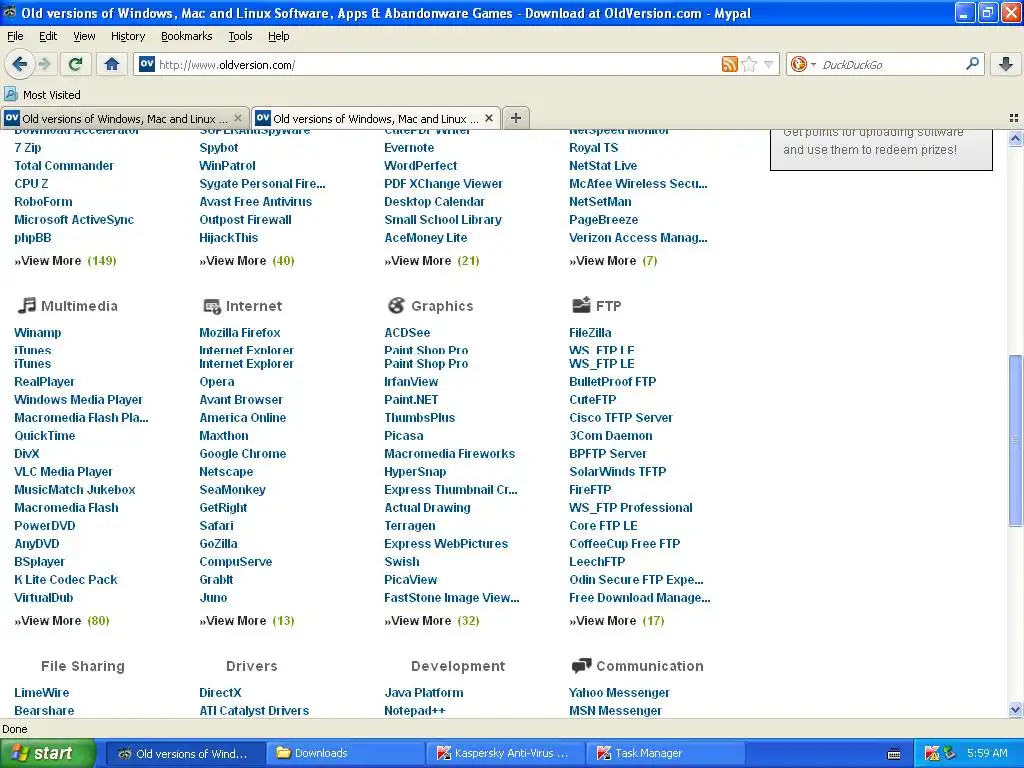The image size is (1024, 768).
Task: Open the Winamp link
Action: click(x=37, y=332)
